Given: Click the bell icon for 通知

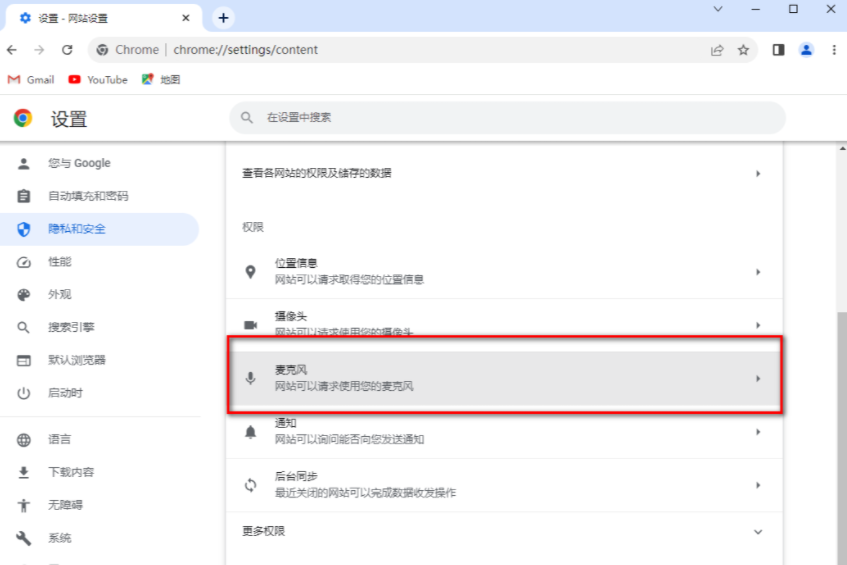Looking at the screenshot, I should [250, 432].
